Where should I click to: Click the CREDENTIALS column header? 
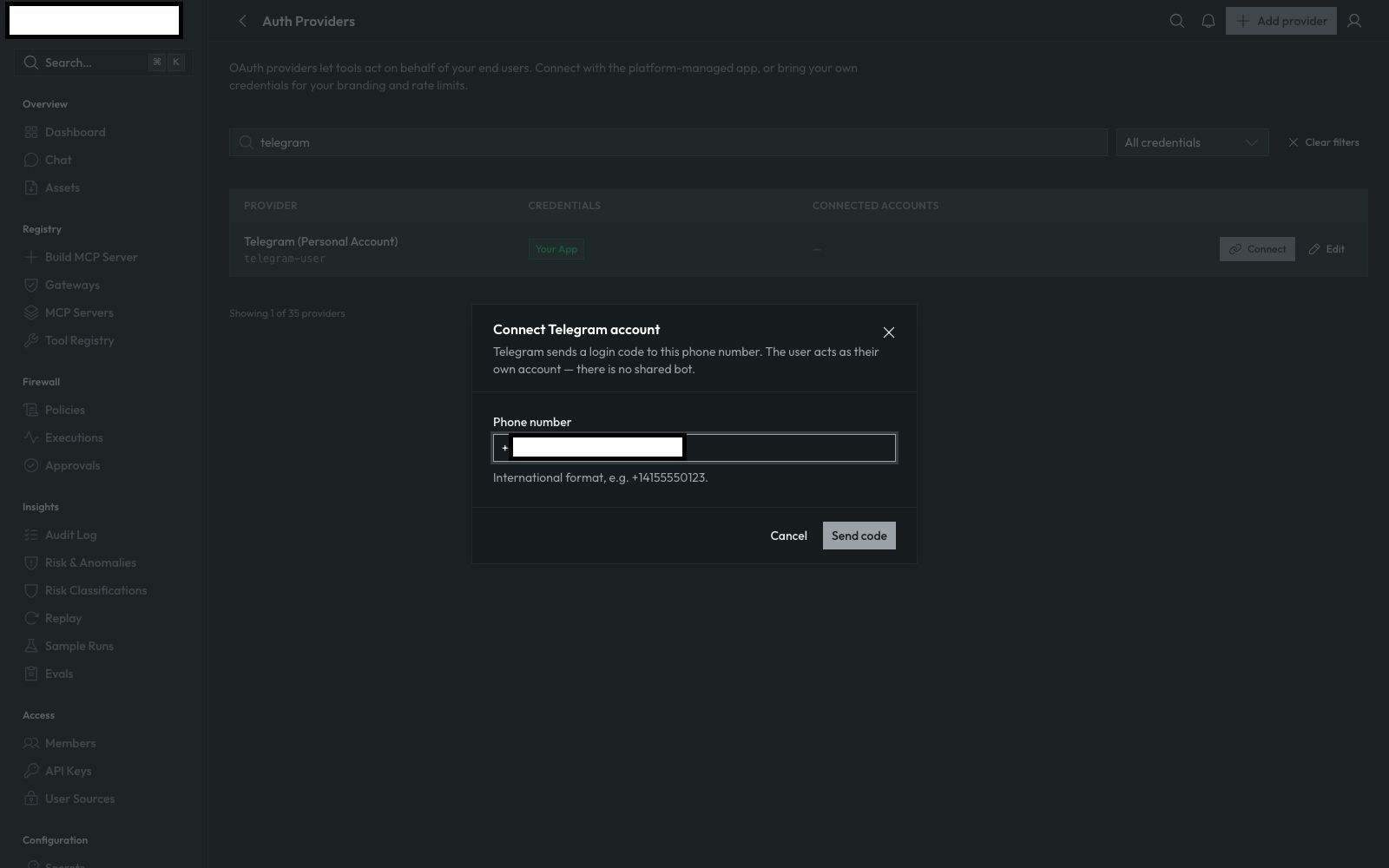click(564, 206)
